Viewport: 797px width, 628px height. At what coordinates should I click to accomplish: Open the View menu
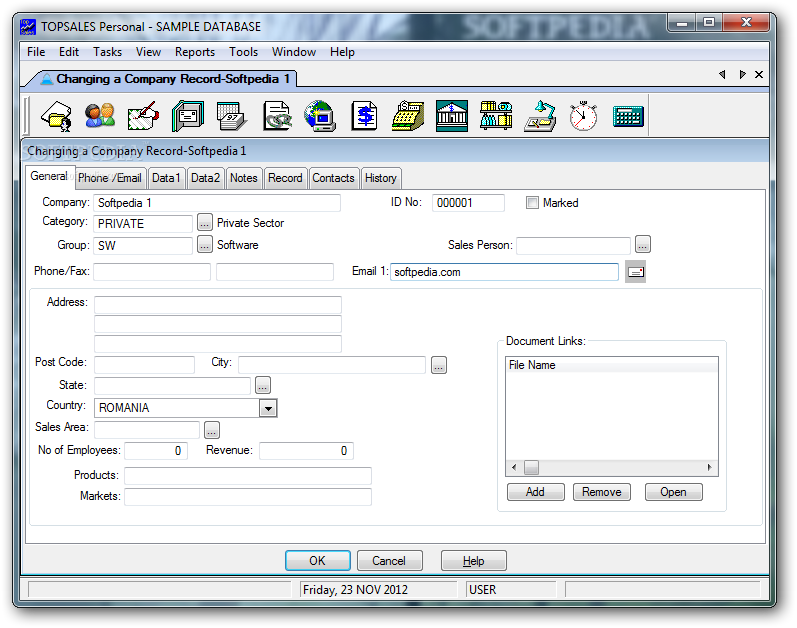(x=148, y=52)
